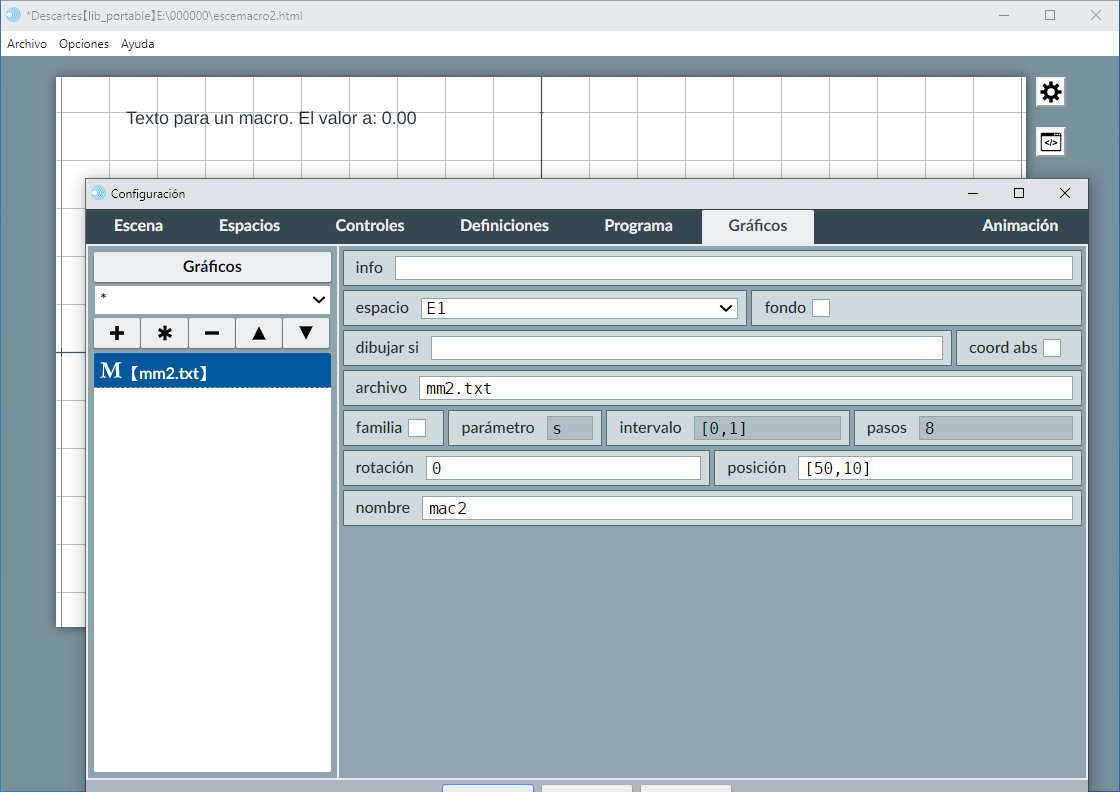1120x792 pixels.
Task: Select the mm2.txt macro item
Action: (x=212, y=372)
